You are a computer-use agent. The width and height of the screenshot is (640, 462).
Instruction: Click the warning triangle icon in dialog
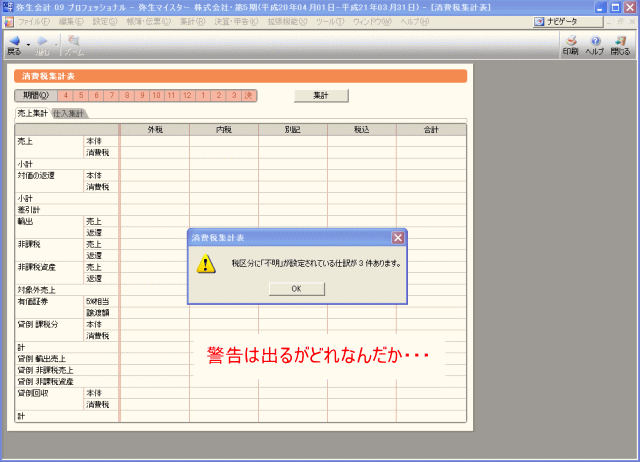[x=206, y=264]
